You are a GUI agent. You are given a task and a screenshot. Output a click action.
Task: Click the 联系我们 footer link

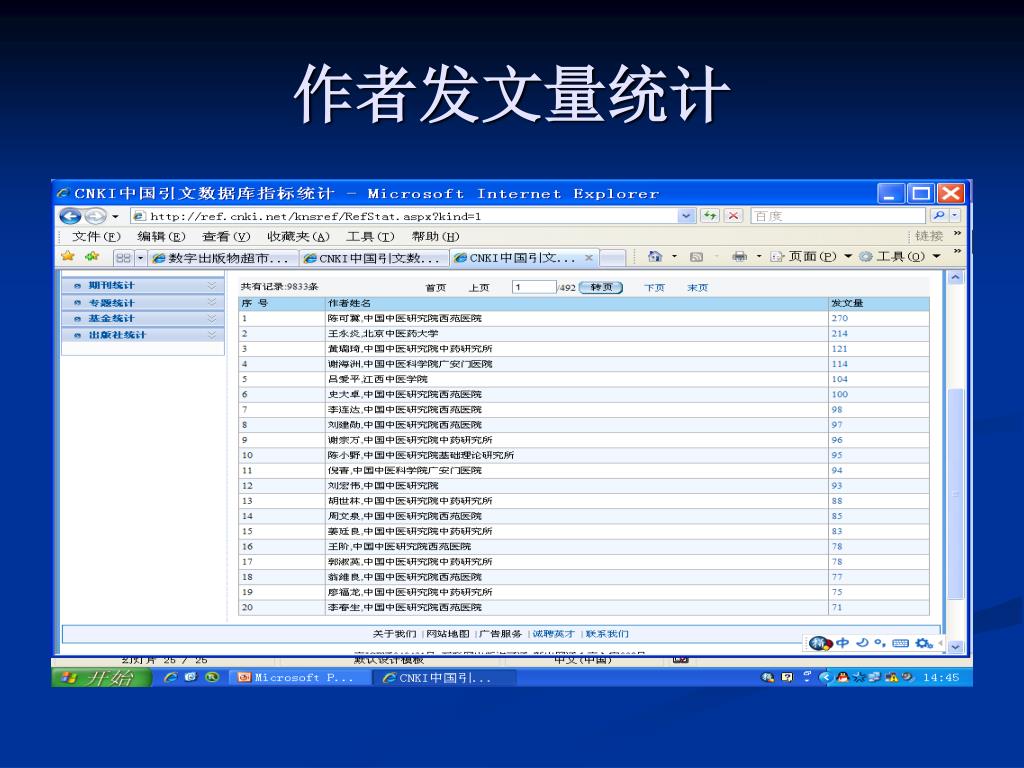(x=607, y=634)
